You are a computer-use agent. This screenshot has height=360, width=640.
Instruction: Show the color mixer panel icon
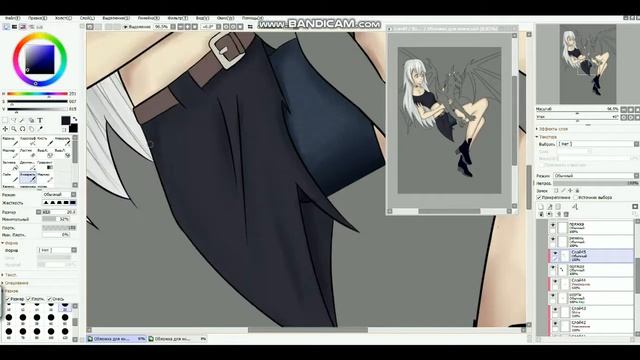point(31,27)
